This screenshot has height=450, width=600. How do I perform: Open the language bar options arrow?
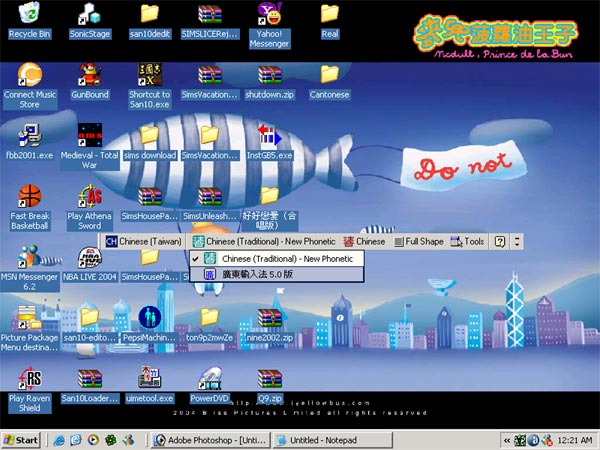(517, 241)
